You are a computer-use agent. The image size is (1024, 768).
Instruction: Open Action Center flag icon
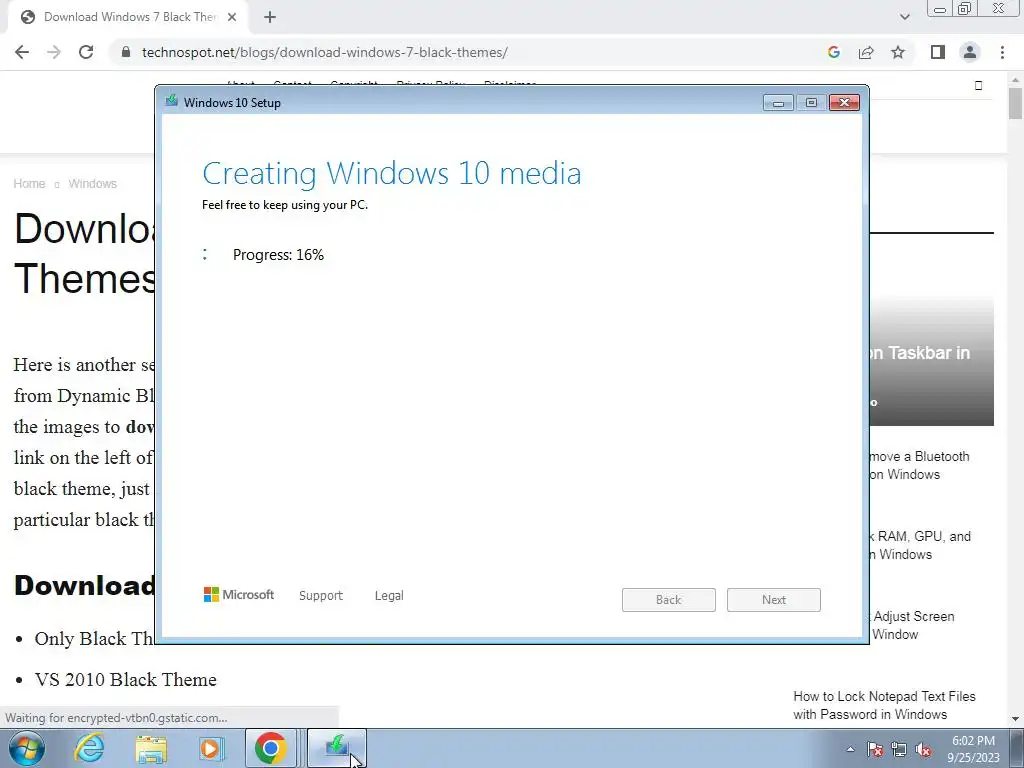tap(875, 749)
